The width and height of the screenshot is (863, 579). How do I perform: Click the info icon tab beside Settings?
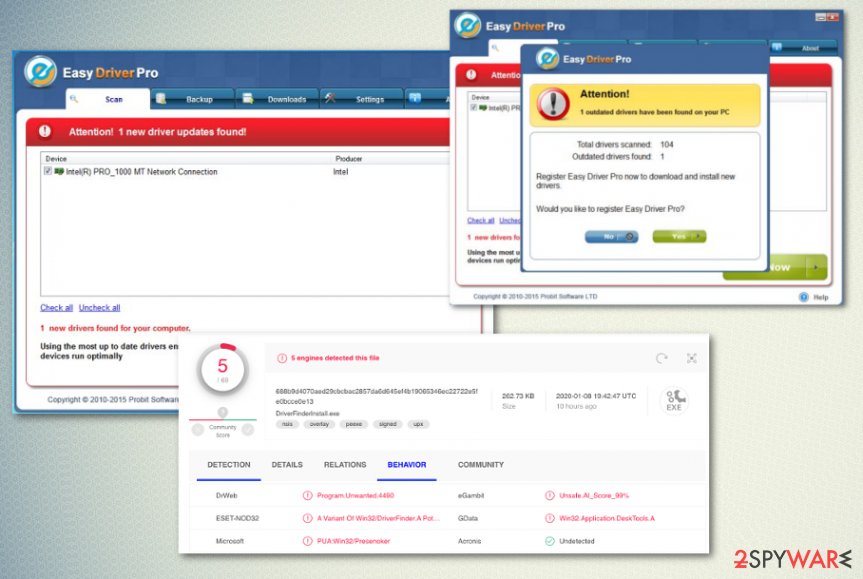pos(415,98)
